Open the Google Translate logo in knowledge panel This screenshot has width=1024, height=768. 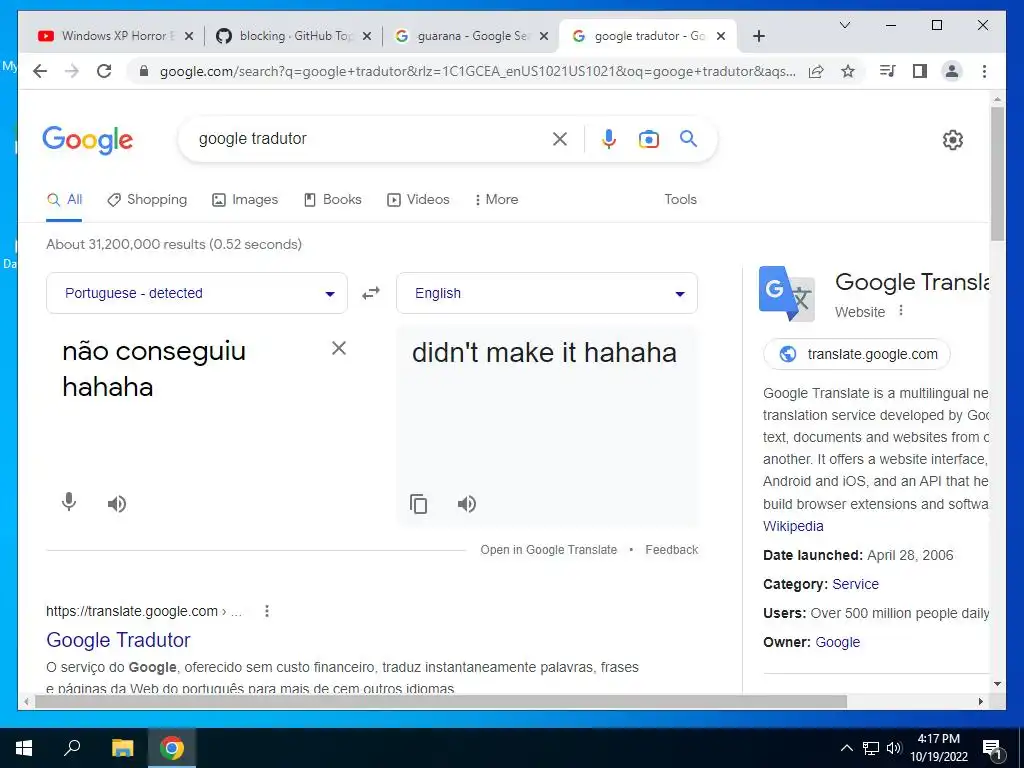[x=787, y=293]
